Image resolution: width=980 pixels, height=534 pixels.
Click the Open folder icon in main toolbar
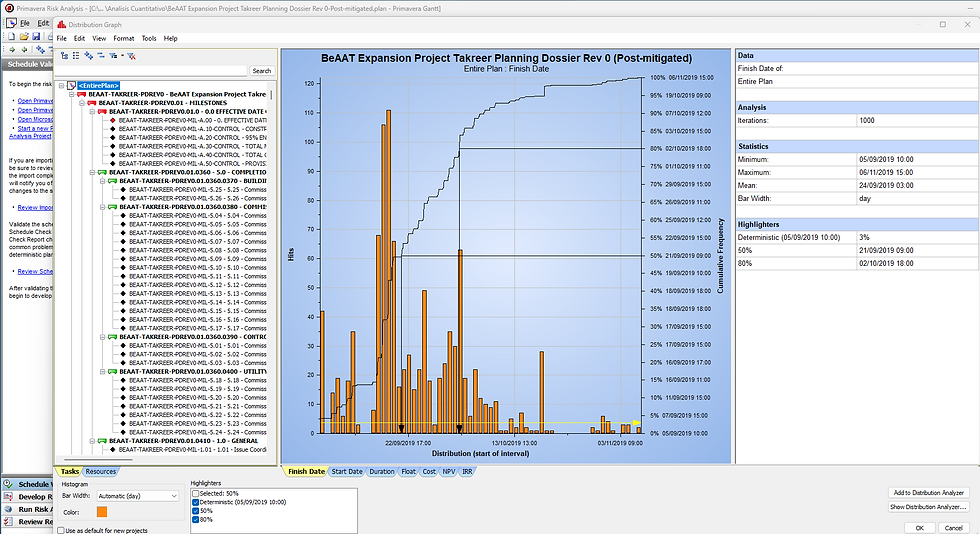click(24, 37)
